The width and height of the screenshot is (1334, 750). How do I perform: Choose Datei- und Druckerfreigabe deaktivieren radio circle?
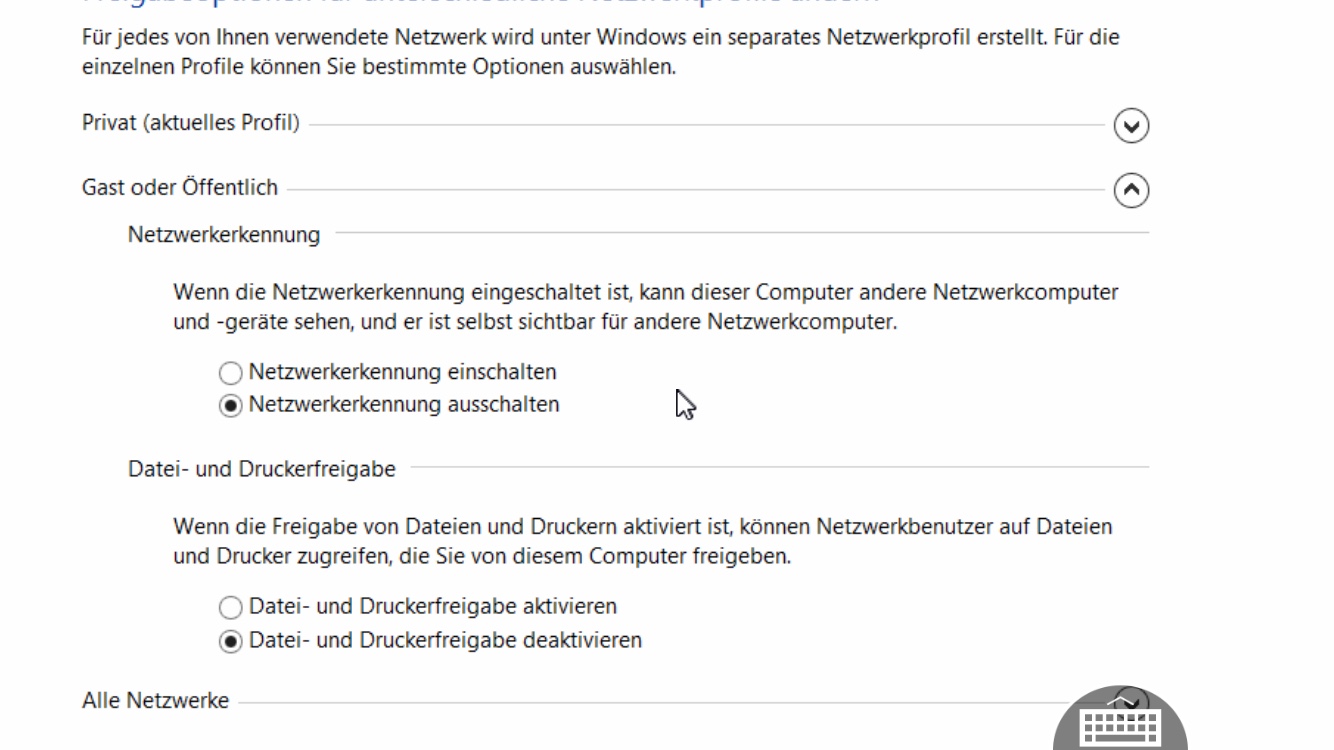point(231,641)
